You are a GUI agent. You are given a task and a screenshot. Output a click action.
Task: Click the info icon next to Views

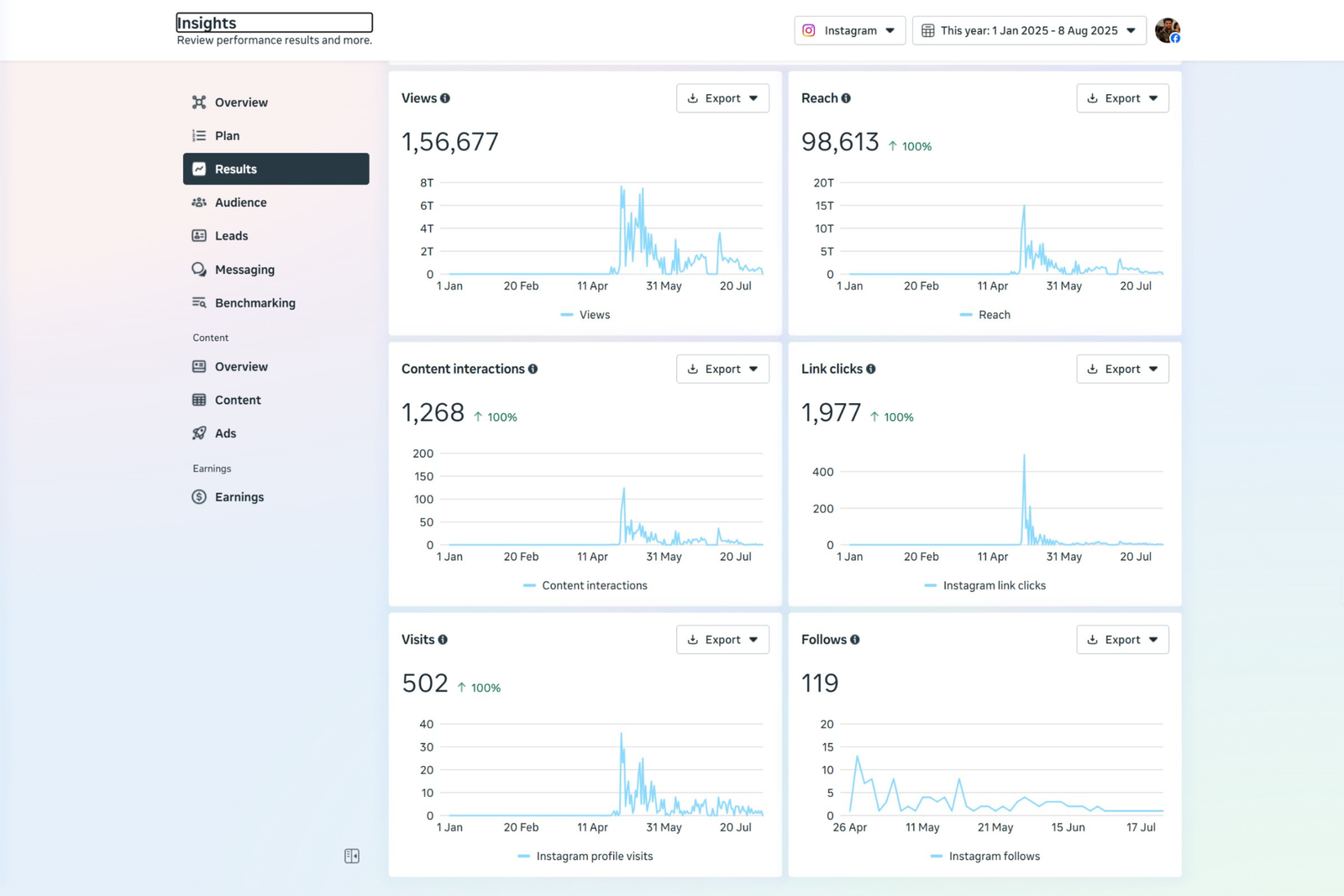[x=445, y=98]
